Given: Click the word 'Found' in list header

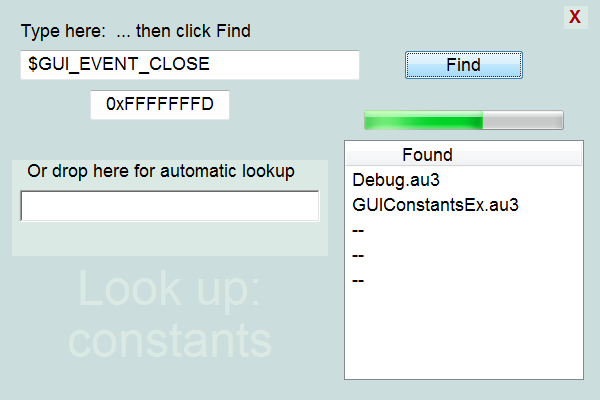Looking at the screenshot, I should (x=427, y=155).
